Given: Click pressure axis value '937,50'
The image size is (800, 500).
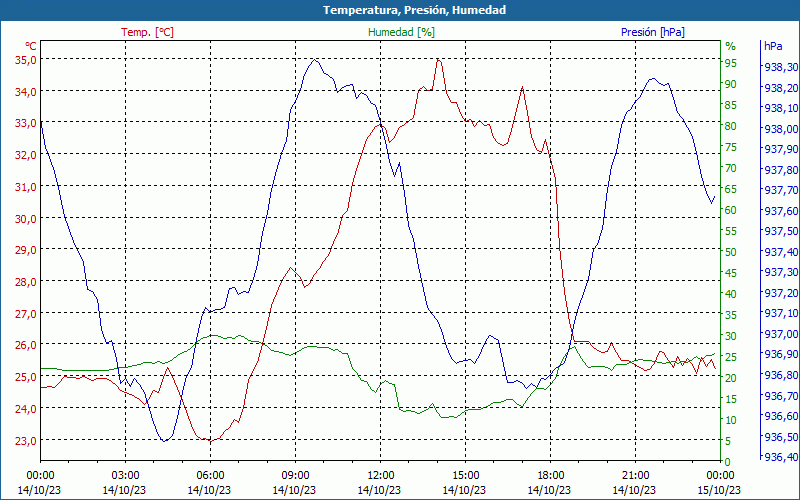Looking at the screenshot, I should (x=781, y=232).
